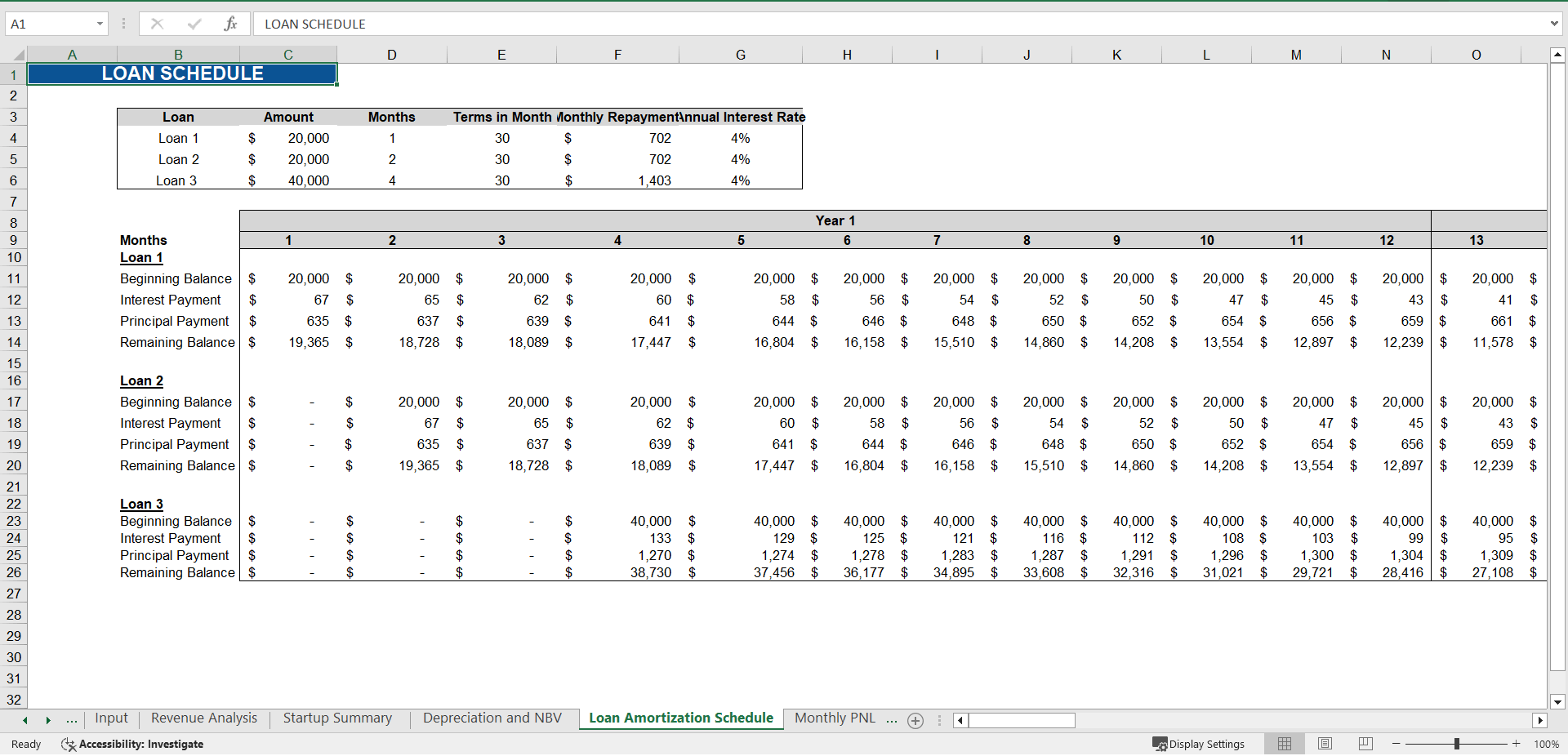This screenshot has width=1568, height=756.
Task: Click the Enter (checkmark) icon on formula bar
Action: 194,24
